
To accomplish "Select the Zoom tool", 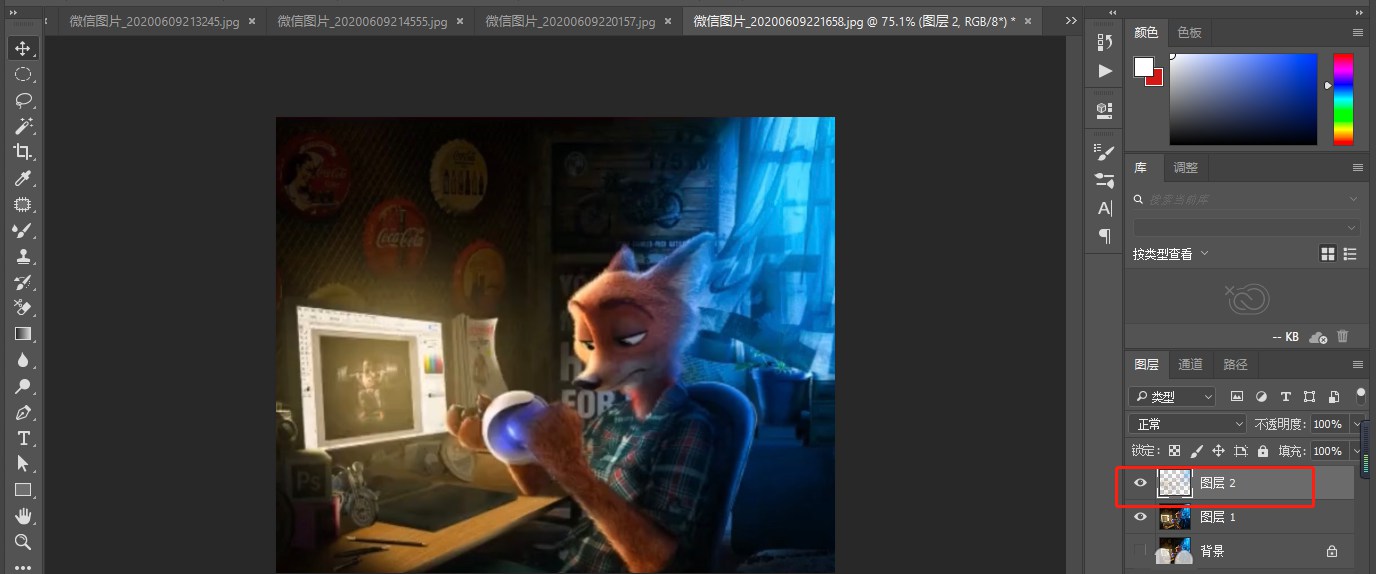I will (x=23, y=542).
